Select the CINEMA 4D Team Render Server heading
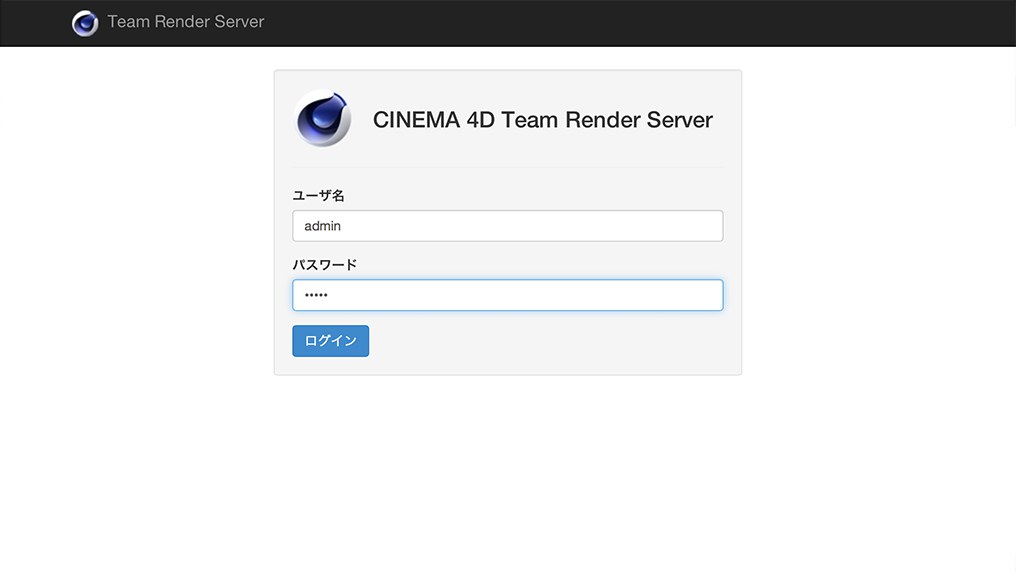This screenshot has width=1016, height=572. click(542, 120)
